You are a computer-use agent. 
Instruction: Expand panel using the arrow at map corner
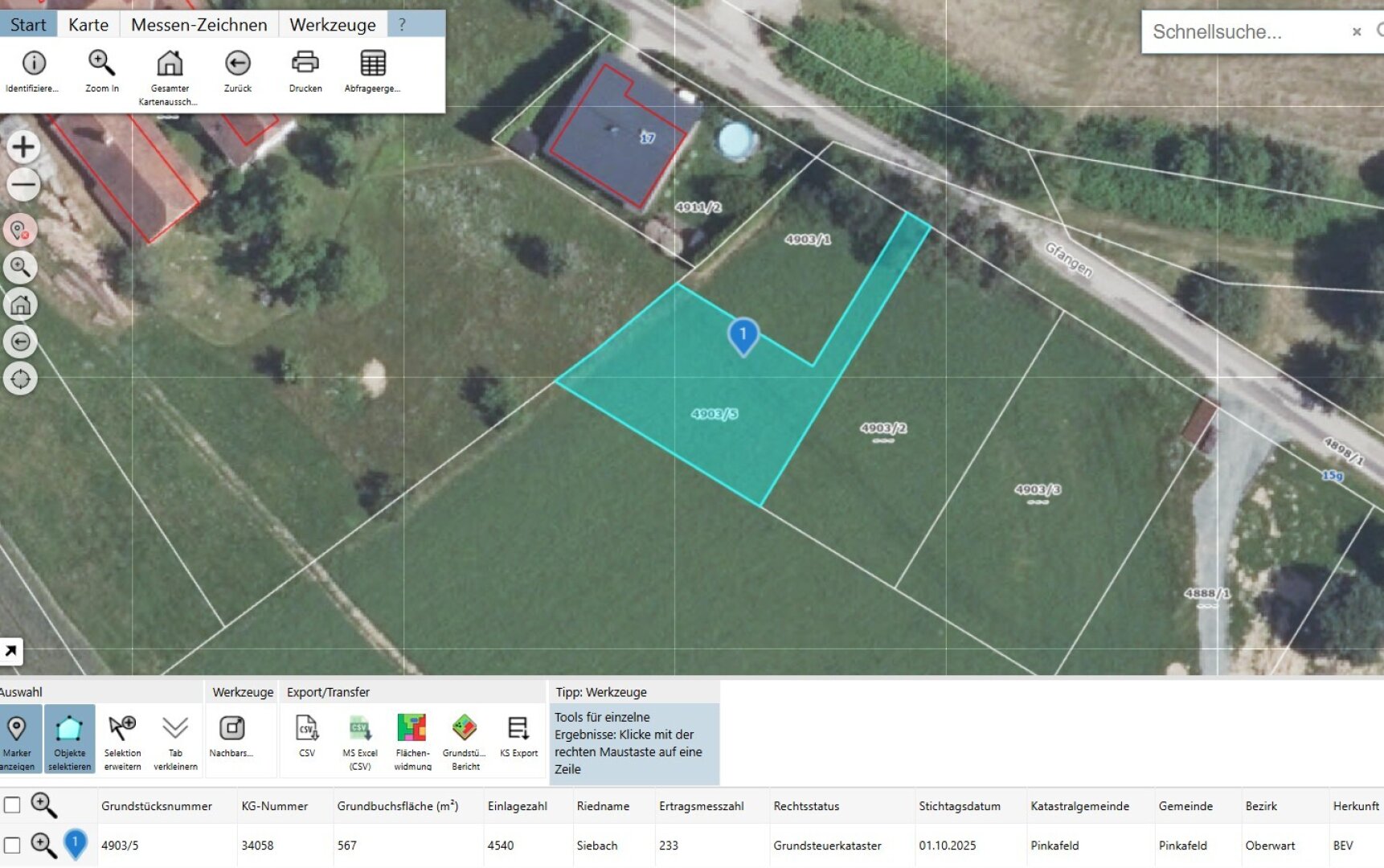tap(11, 651)
